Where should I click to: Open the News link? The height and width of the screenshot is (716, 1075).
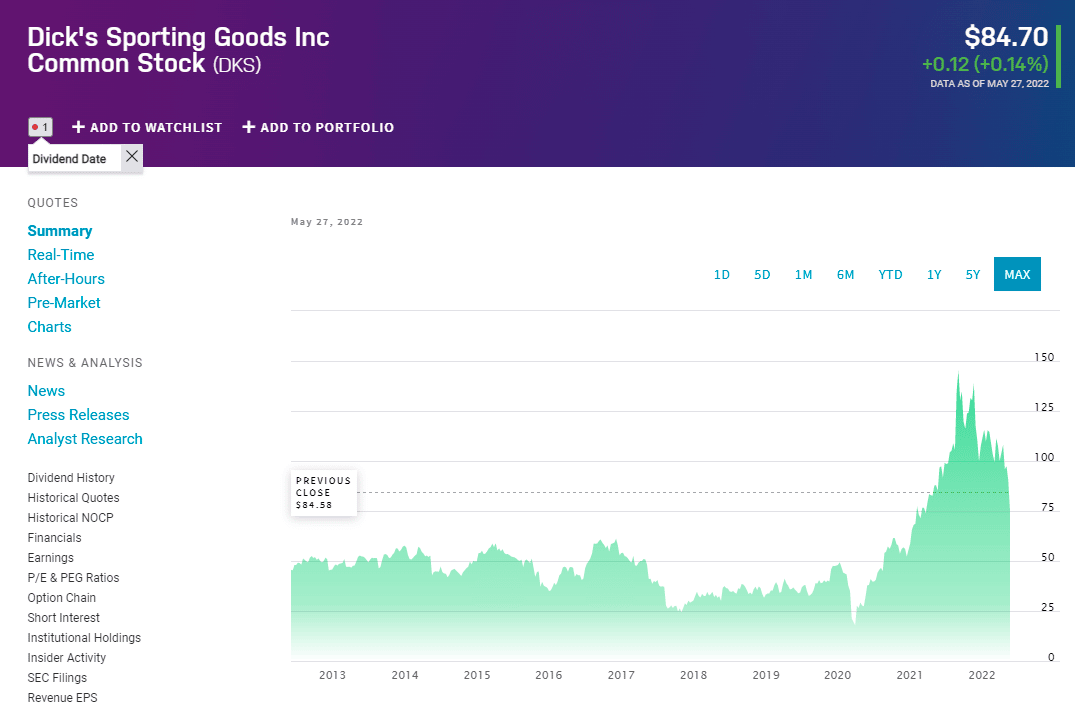[46, 391]
